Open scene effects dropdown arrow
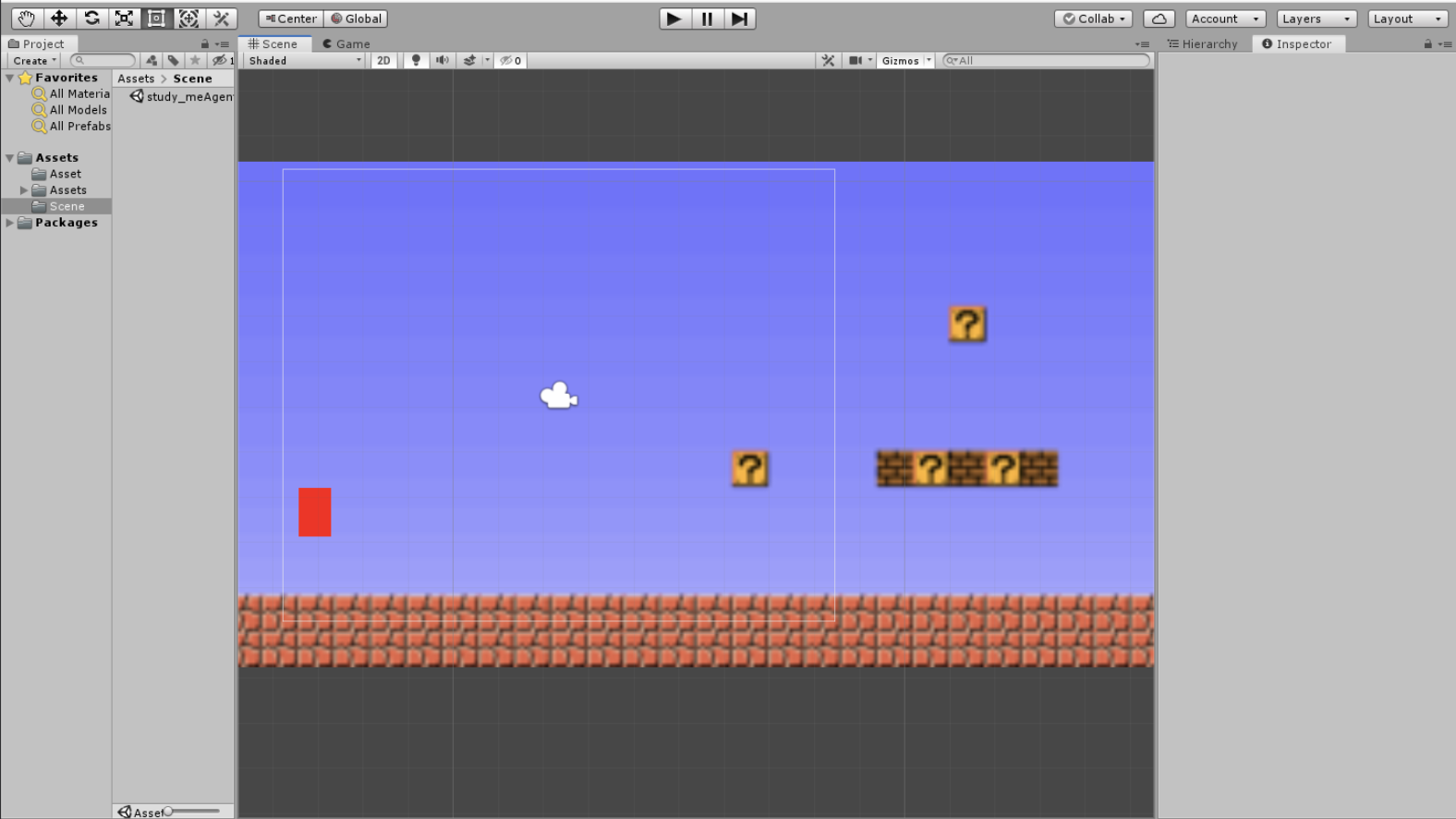This screenshot has height=819, width=1456. [487, 60]
